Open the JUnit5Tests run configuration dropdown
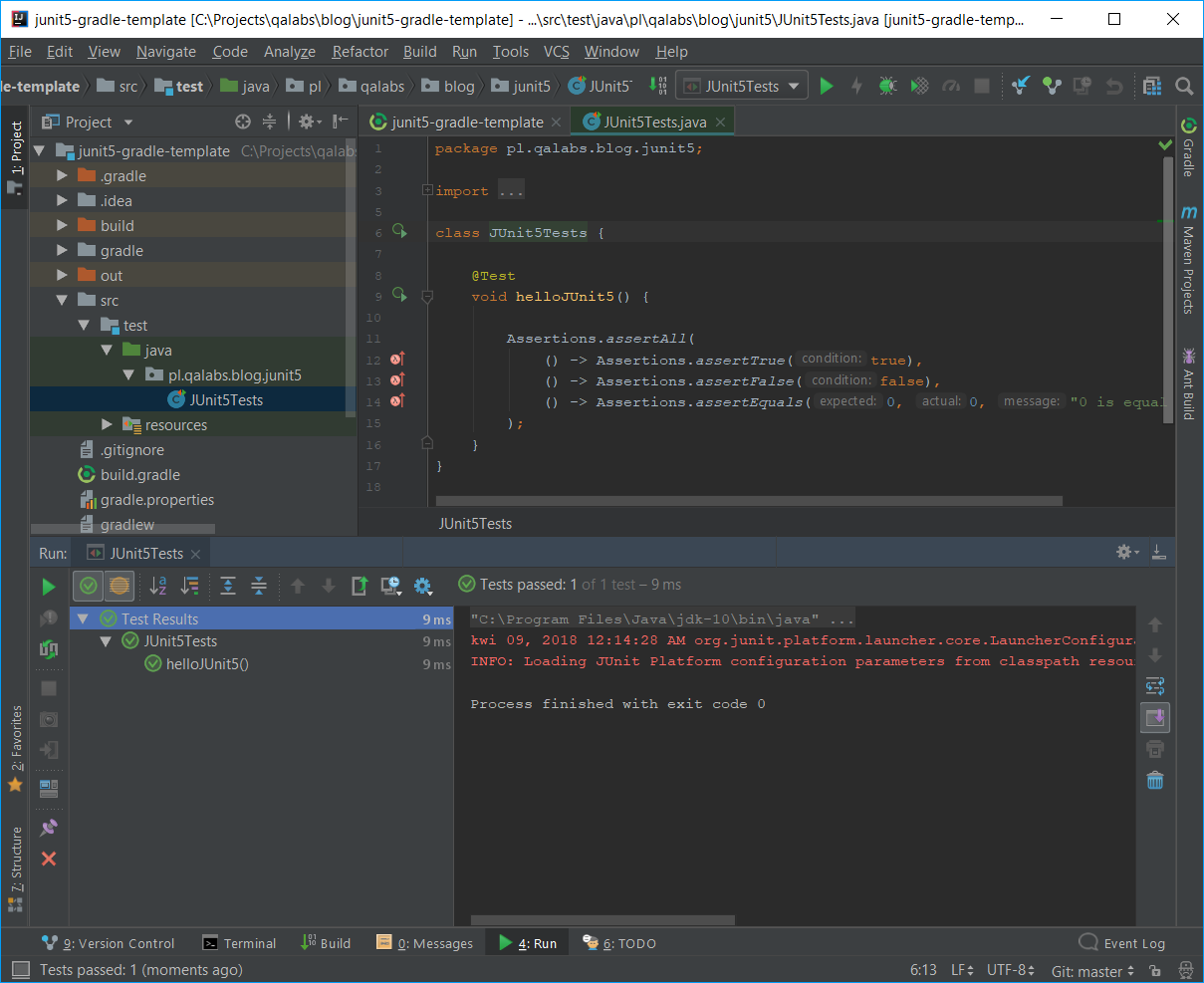The width and height of the screenshot is (1204, 983). tap(742, 87)
